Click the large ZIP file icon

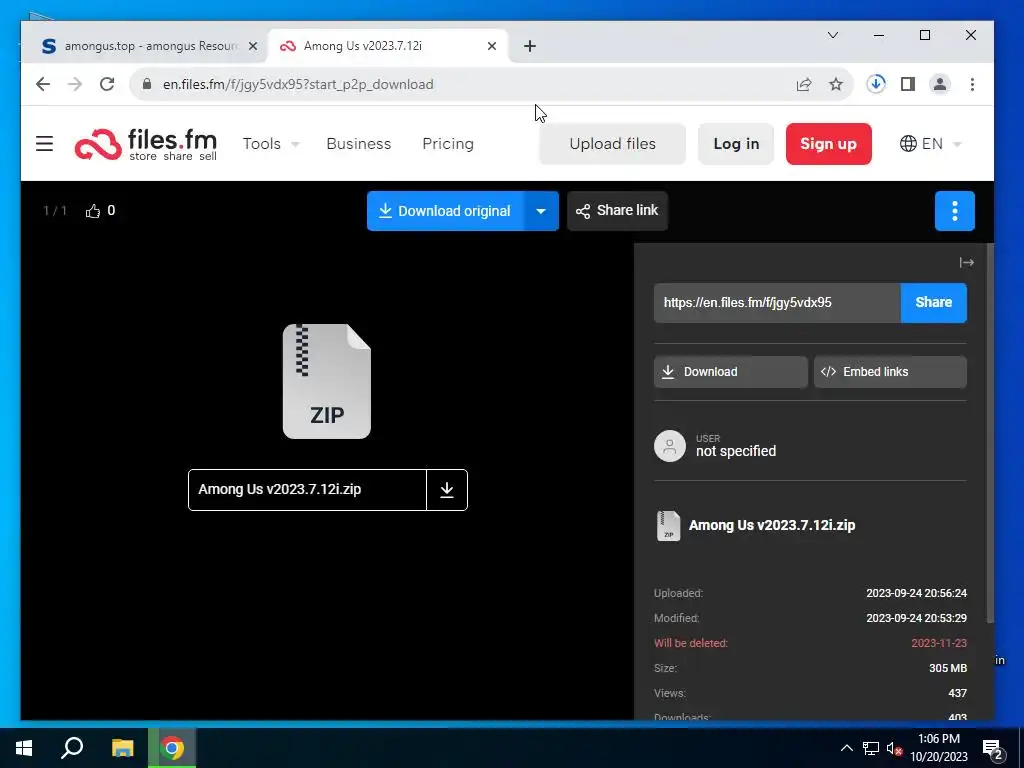coord(327,381)
